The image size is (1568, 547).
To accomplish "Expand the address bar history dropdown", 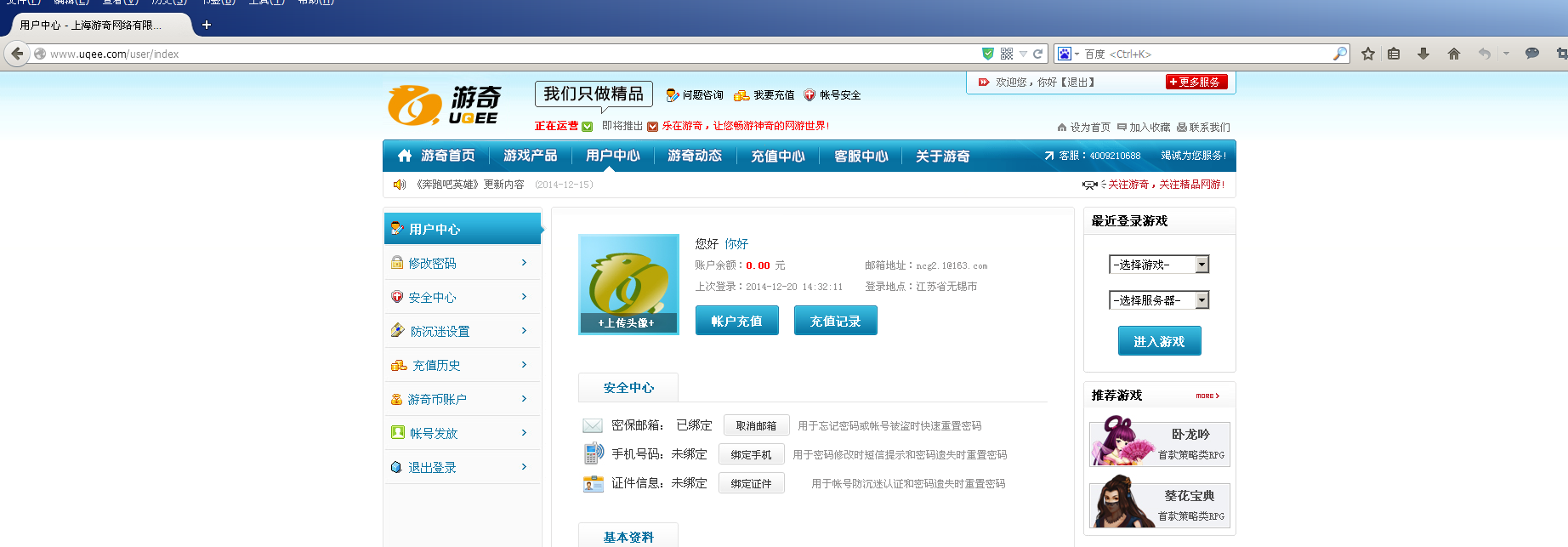I will click(x=1023, y=54).
